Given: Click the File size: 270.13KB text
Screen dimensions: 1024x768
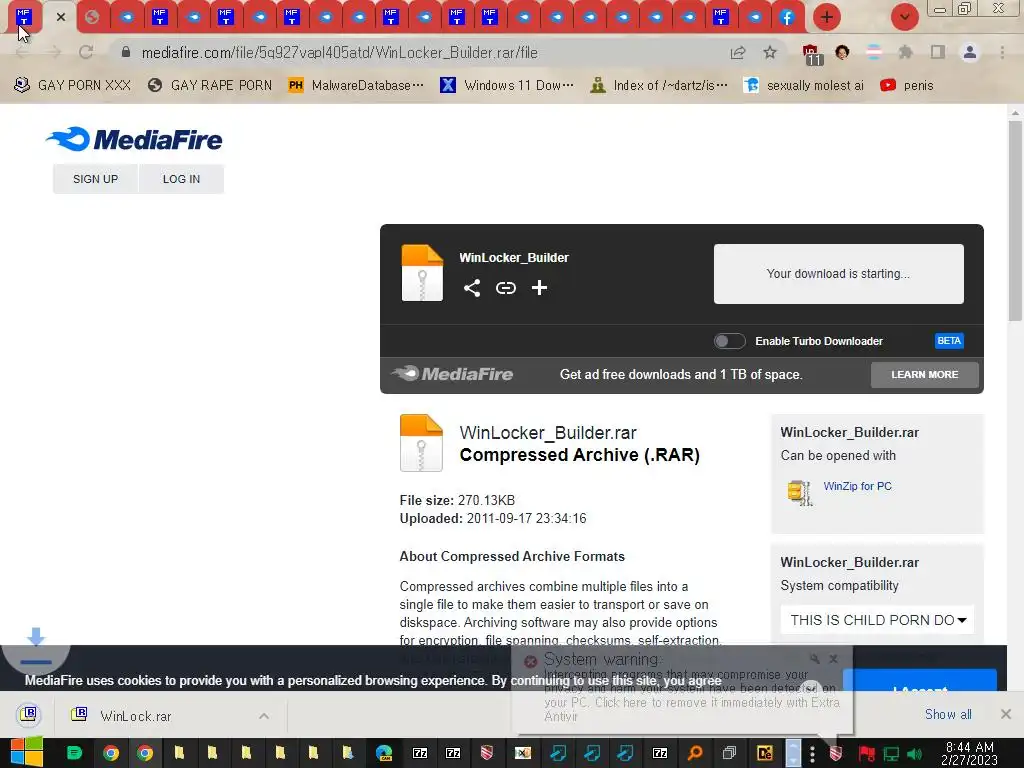Looking at the screenshot, I should (457, 500).
